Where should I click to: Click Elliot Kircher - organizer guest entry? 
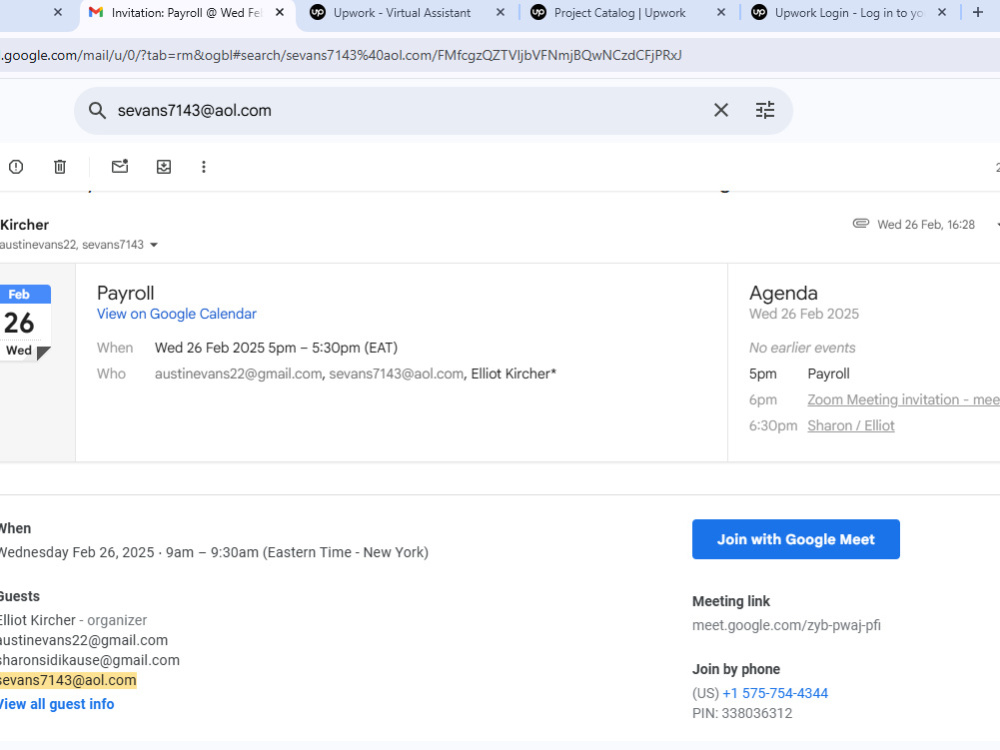pyautogui.click(x=73, y=620)
